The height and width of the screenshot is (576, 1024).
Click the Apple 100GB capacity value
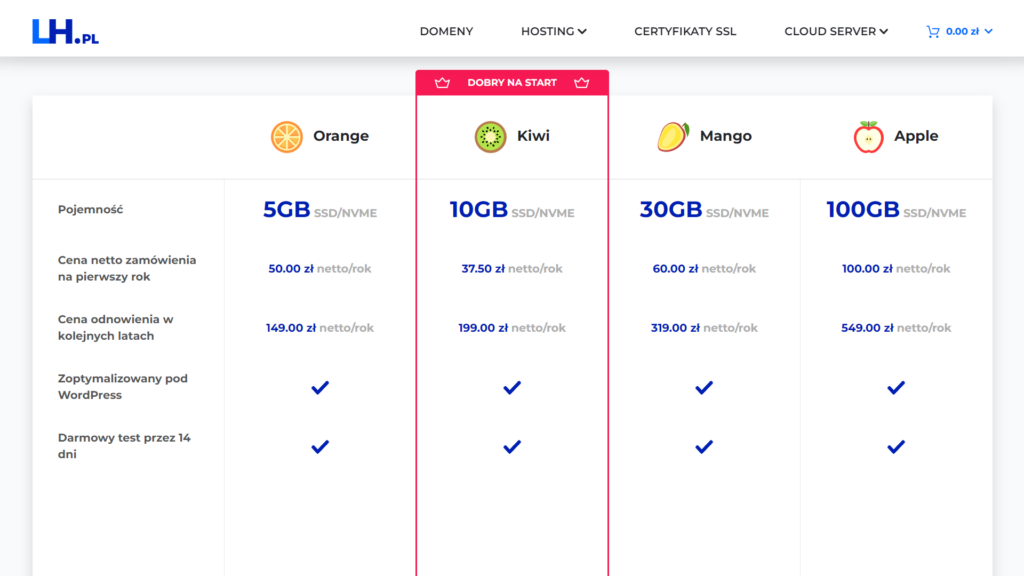pyautogui.click(x=863, y=210)
